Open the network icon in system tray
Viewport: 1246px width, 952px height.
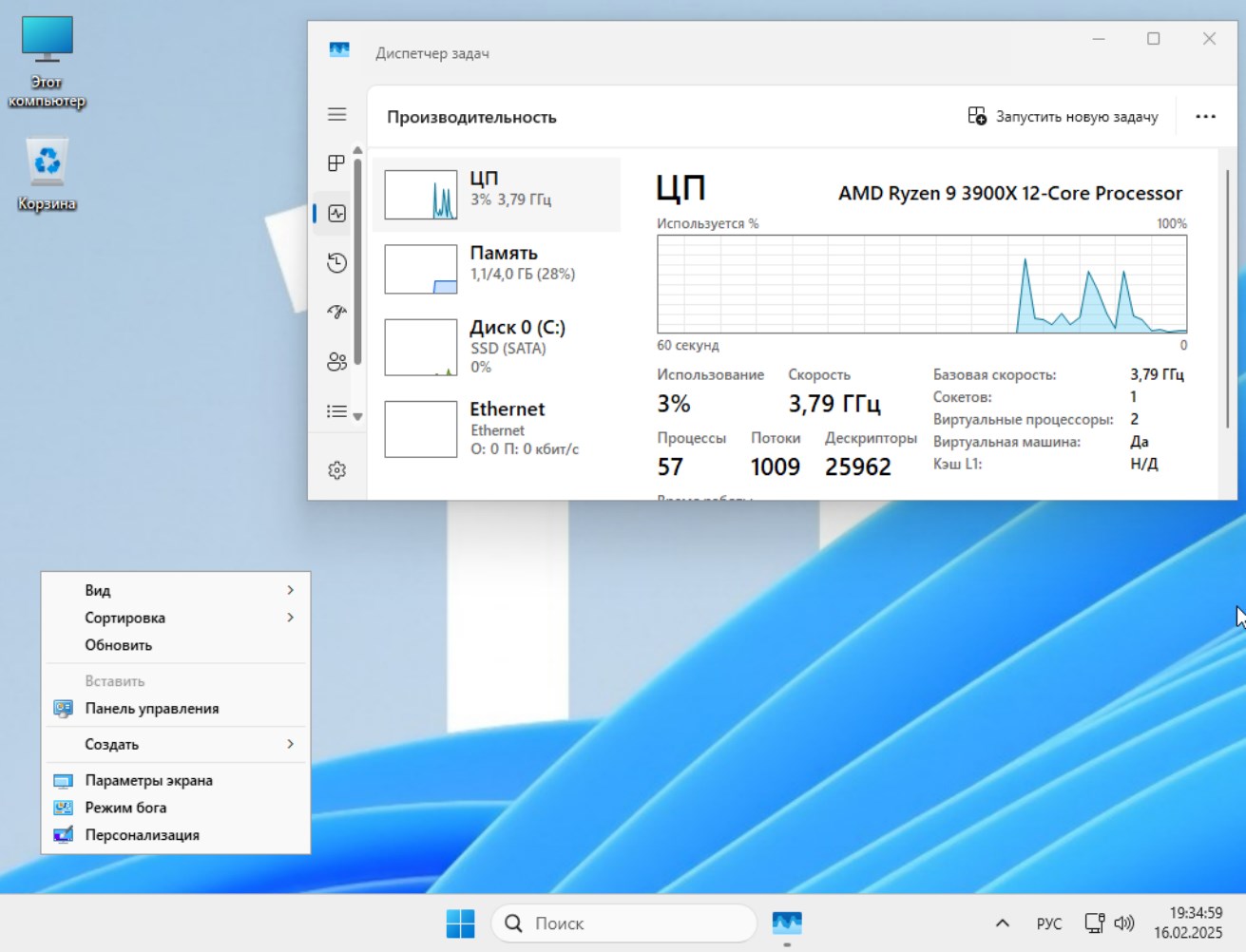click(x=1094, y=923)
